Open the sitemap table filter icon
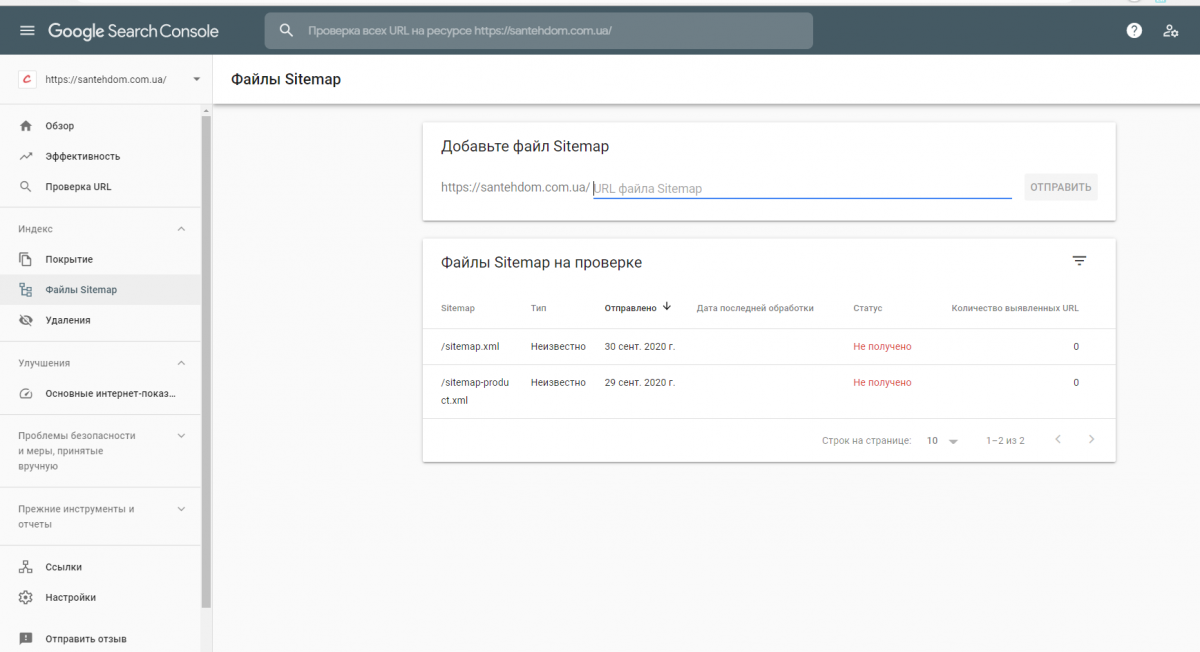The height and width of the screenshot is (652, 1200). 1079,261
